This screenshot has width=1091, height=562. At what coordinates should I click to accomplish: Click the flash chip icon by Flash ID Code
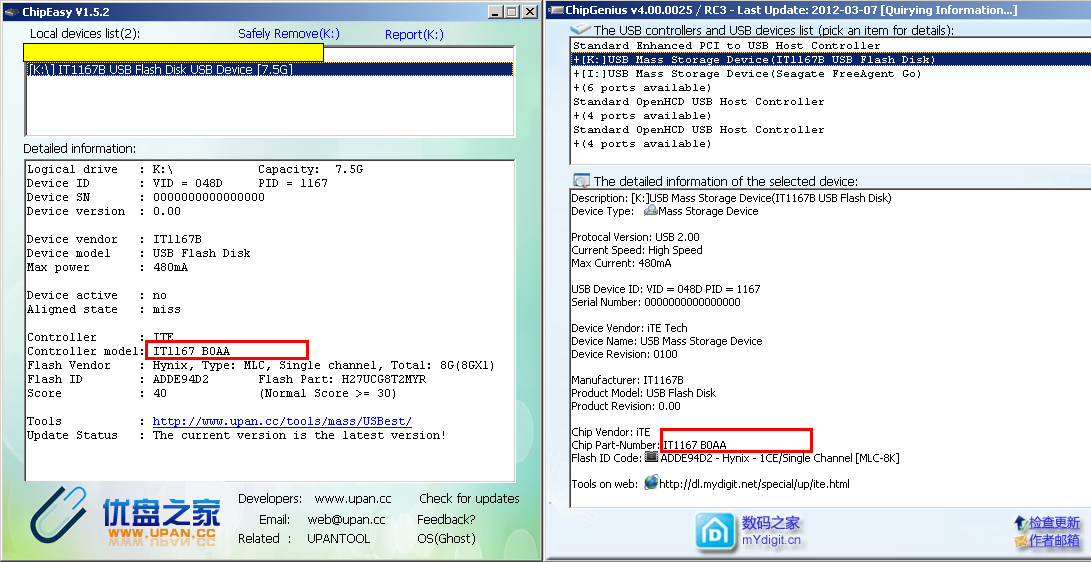point(652,458)
